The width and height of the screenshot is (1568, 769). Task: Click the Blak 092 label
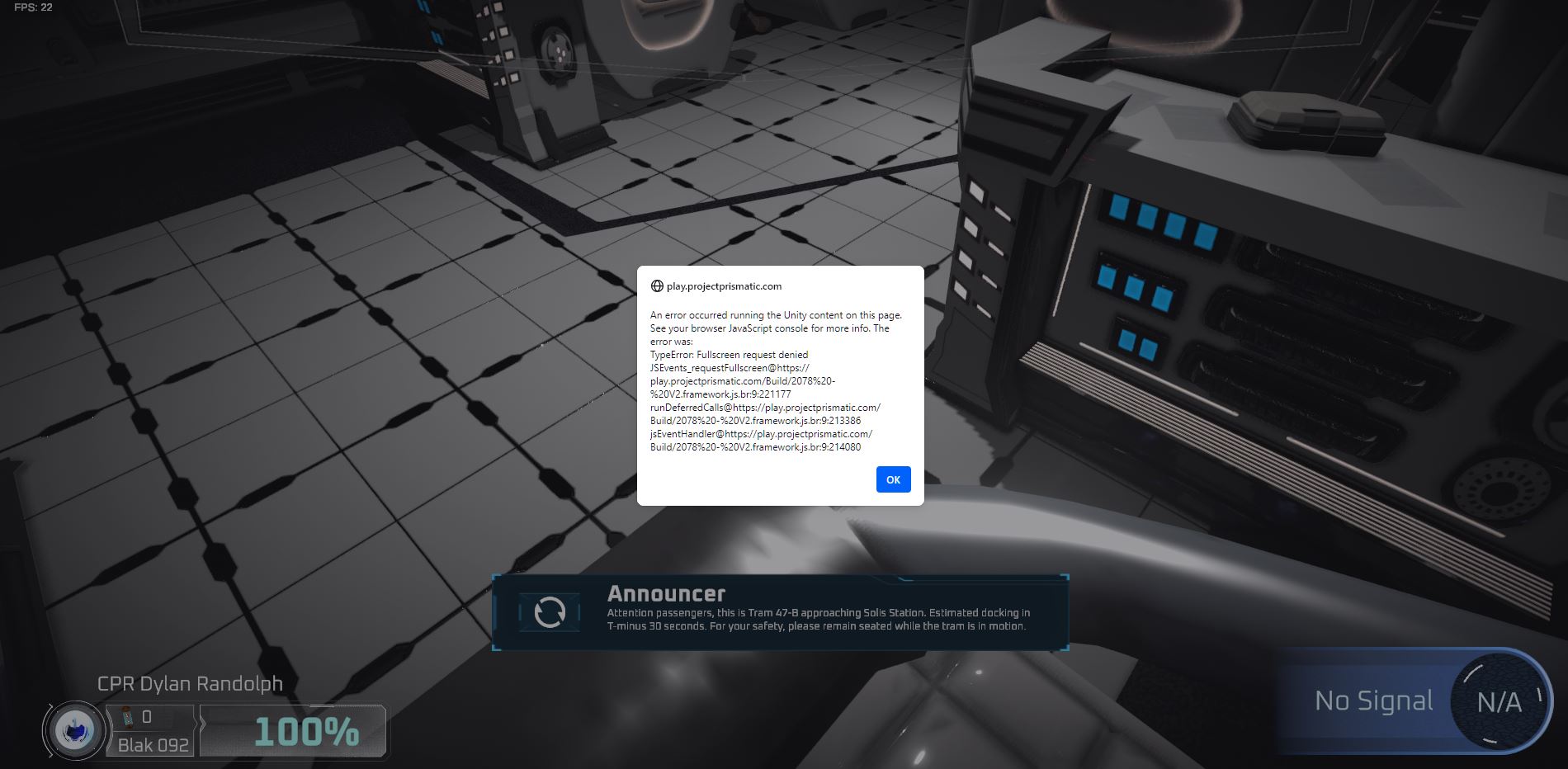pos(153,745)
